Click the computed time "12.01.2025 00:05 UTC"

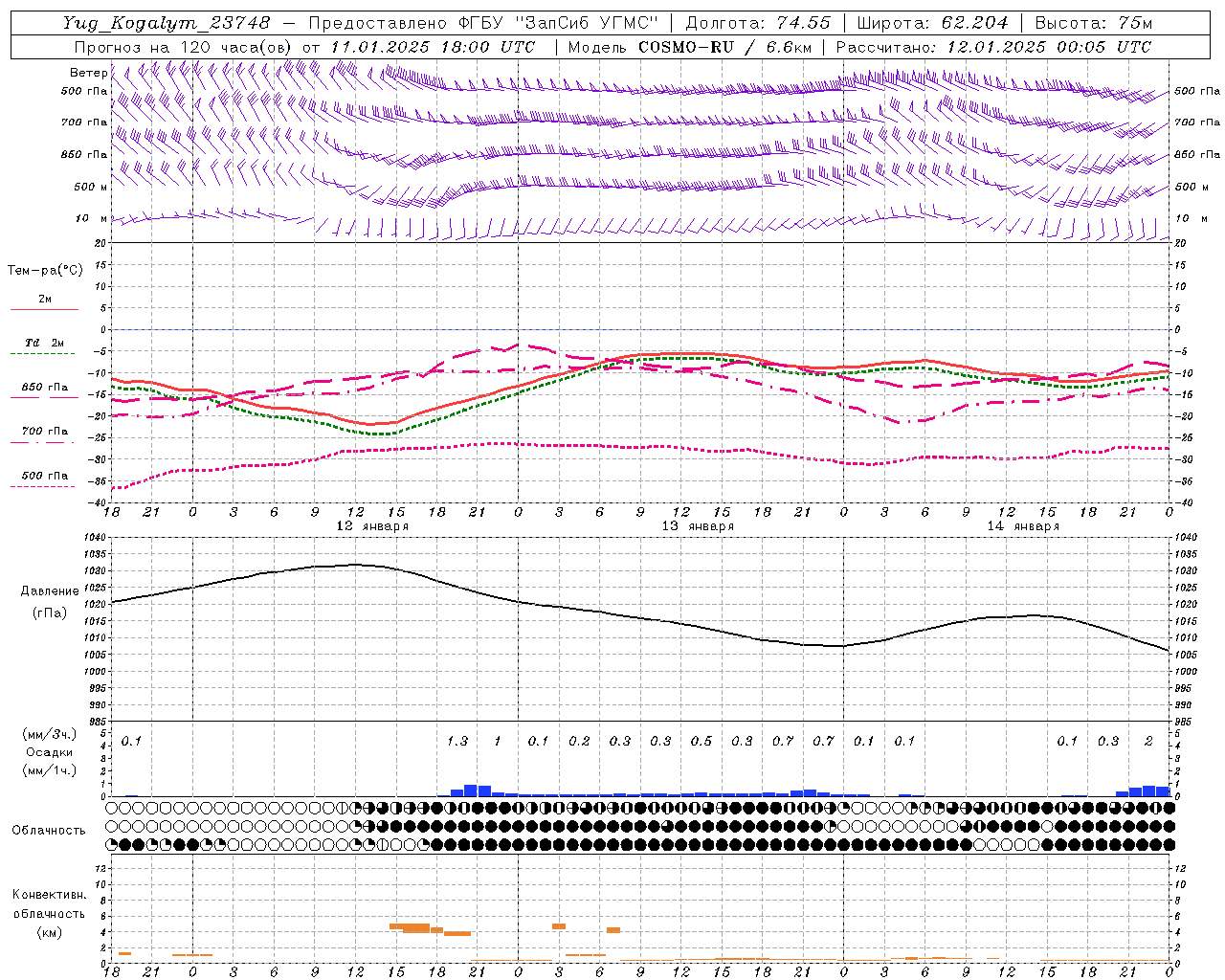tap(1049, 47)
